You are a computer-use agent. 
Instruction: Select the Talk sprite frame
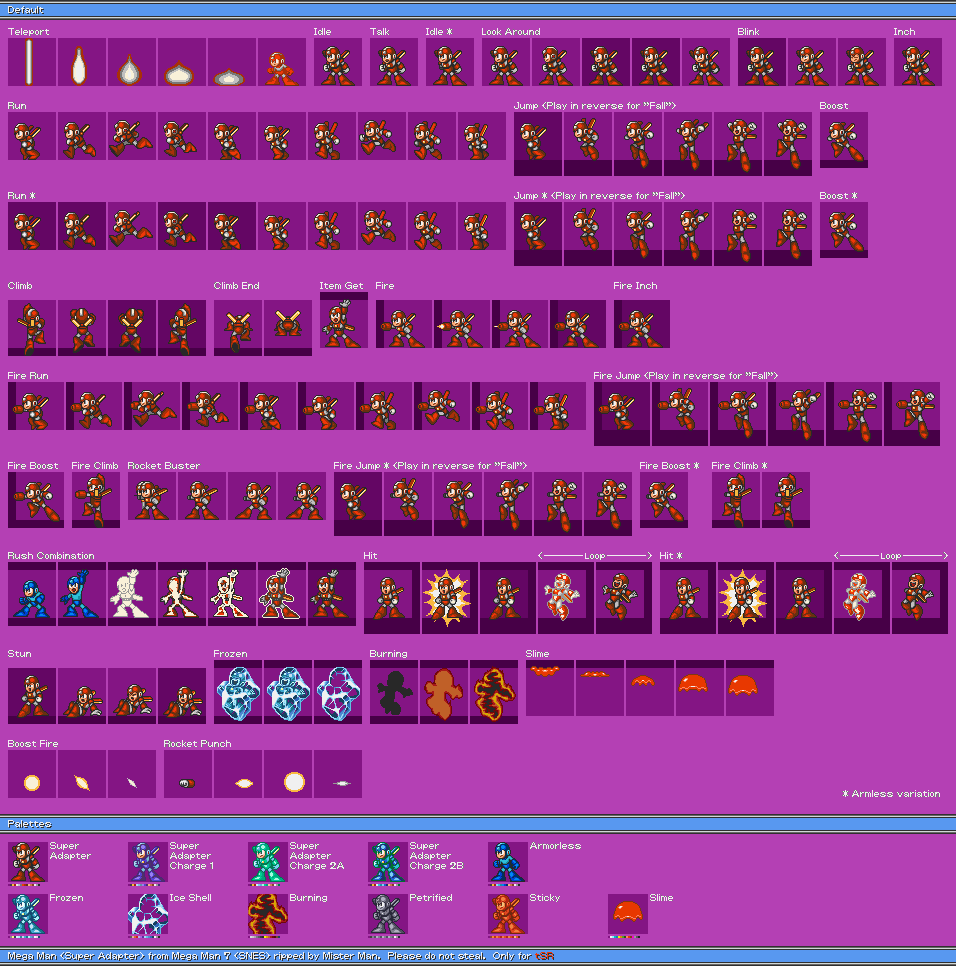click(x=394, y=62)
